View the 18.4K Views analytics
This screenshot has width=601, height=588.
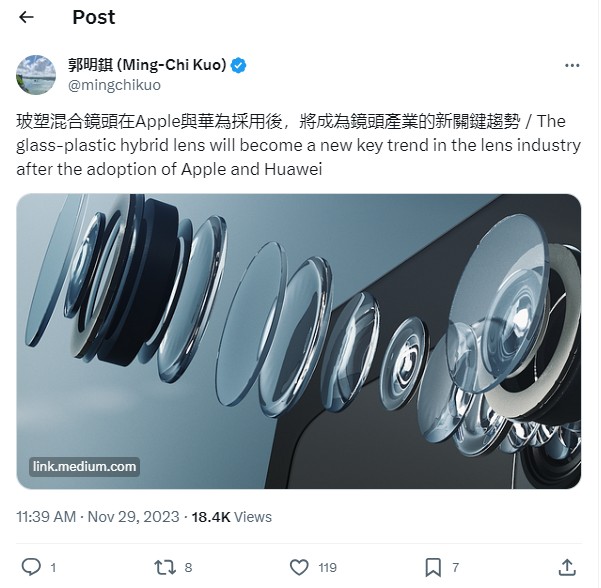pos(232,517)
